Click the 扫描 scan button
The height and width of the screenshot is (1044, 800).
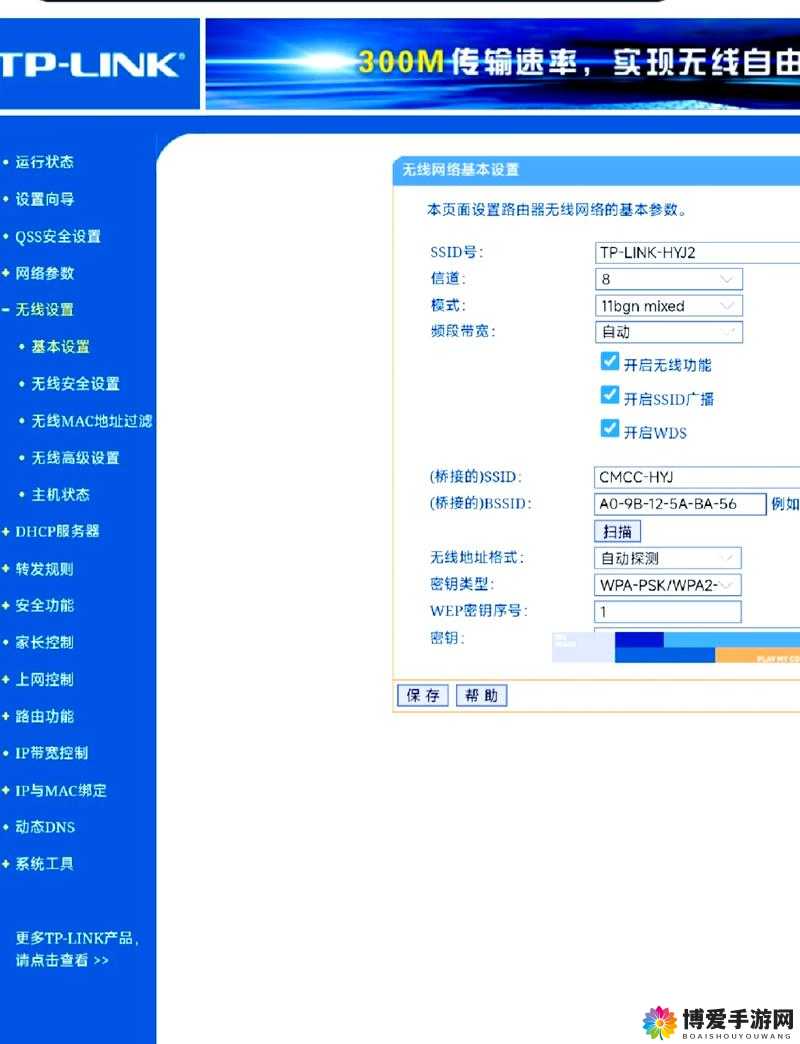[617, 531]
